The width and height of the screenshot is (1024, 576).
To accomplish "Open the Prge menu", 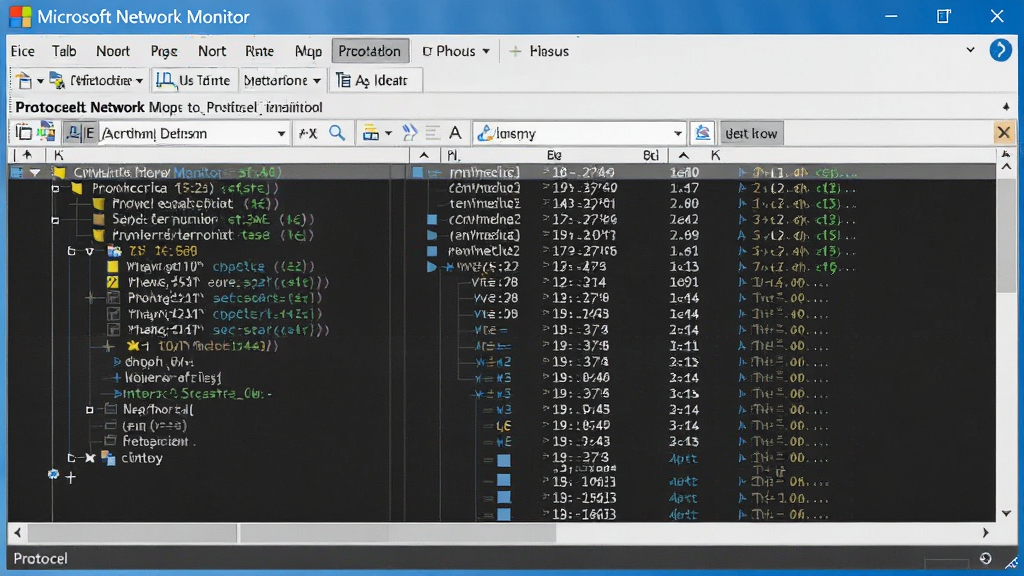I will (x=163, y=51).
